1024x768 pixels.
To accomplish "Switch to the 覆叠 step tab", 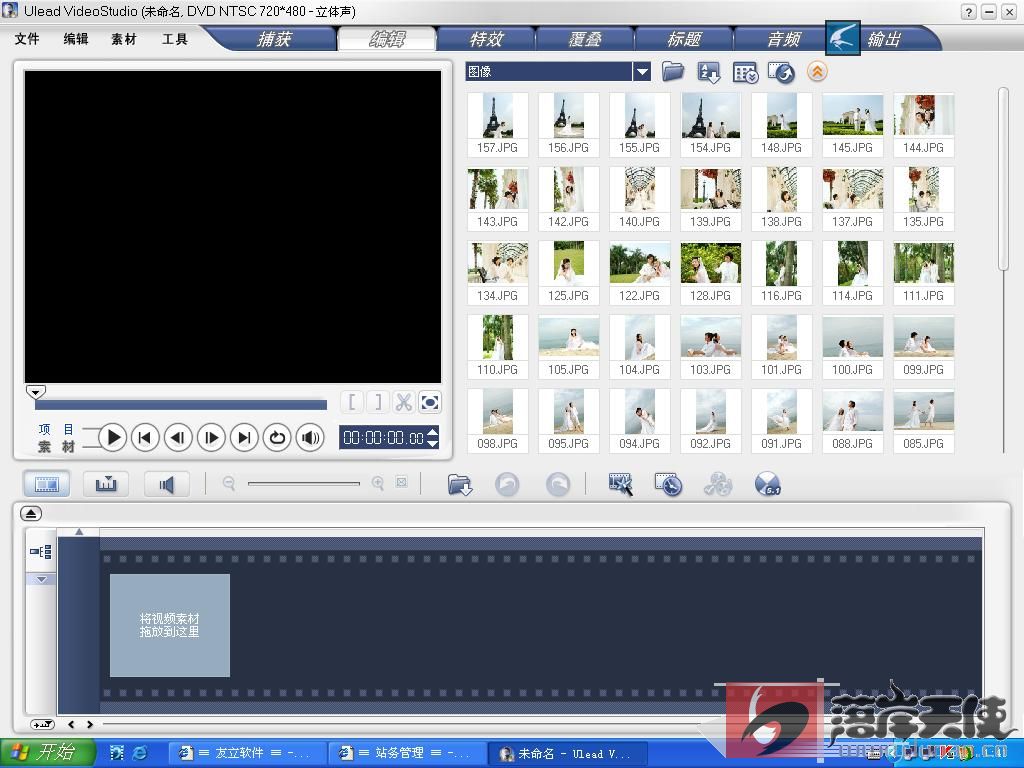I will point(584,39).
